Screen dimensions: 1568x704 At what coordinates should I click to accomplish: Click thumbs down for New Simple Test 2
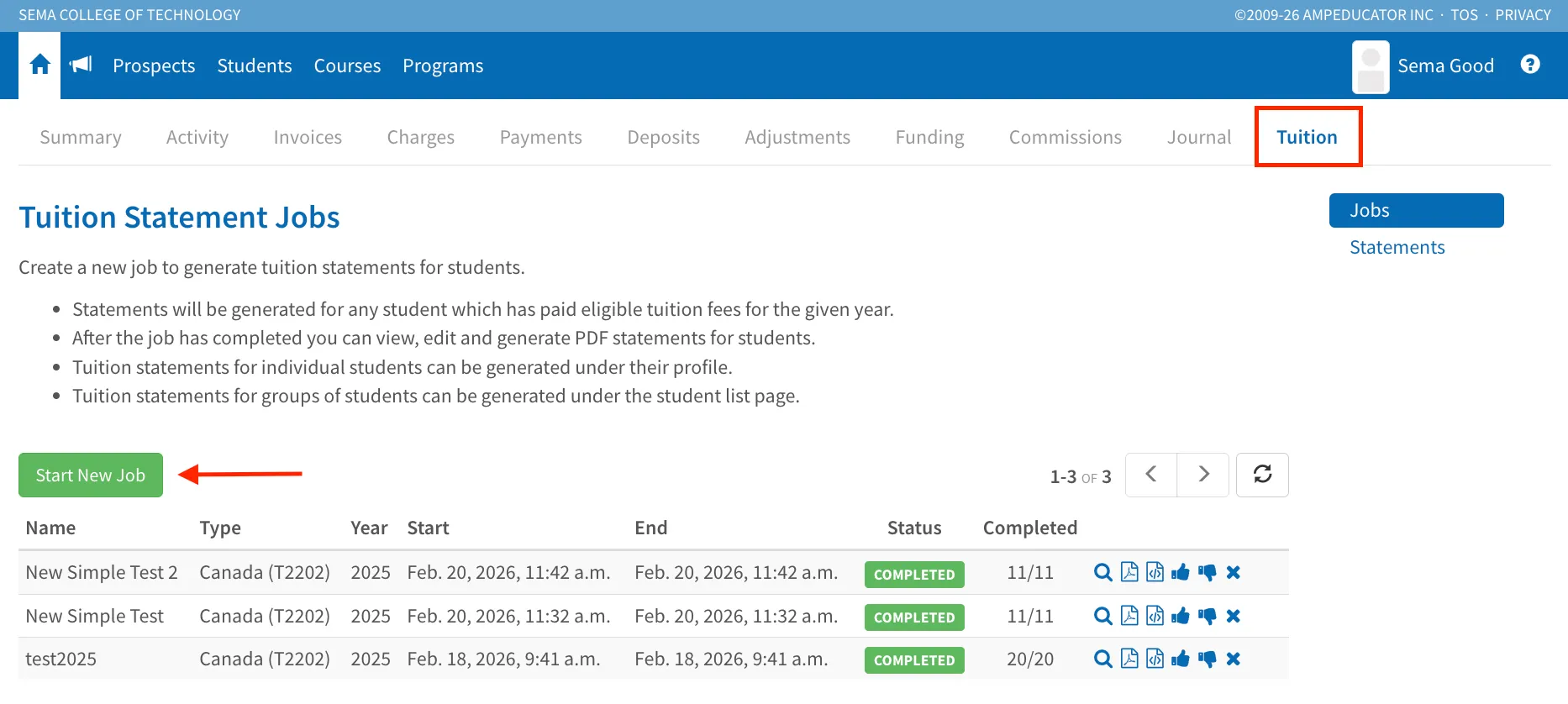point(1208,573)
